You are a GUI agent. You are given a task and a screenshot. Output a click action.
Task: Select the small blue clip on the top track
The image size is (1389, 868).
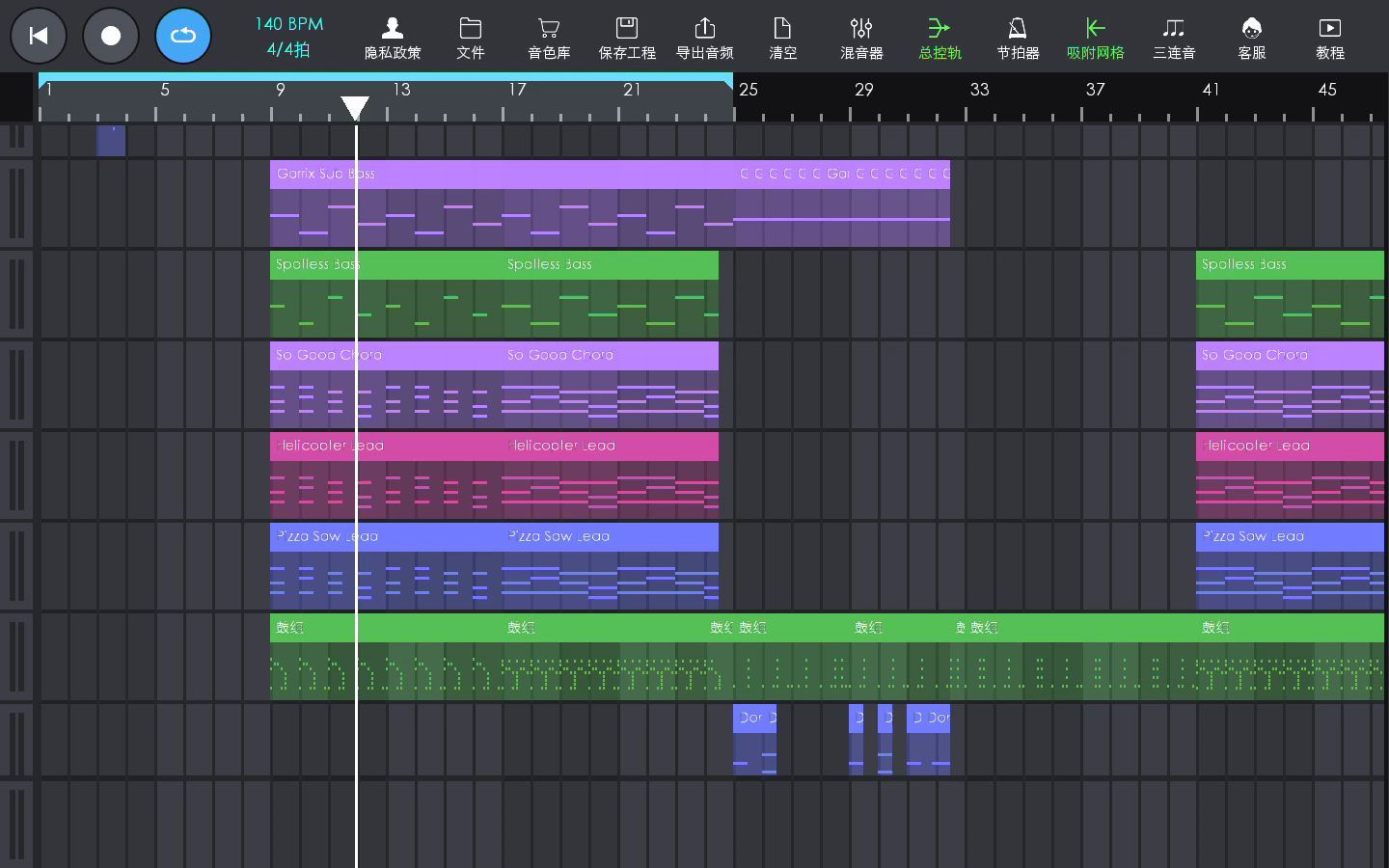111,141
